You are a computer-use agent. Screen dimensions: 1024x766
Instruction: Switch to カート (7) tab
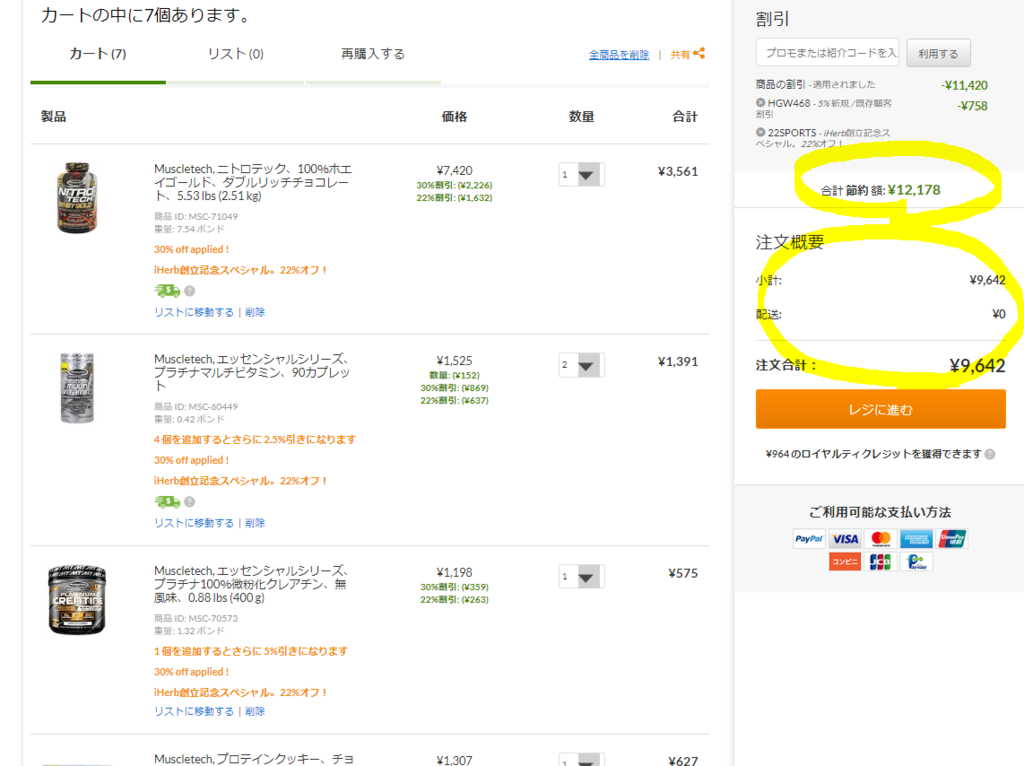(98, 54)
